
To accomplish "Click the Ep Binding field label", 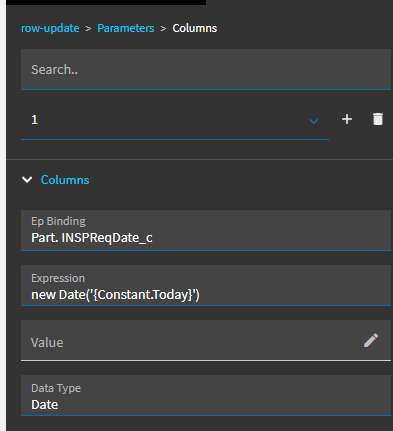I will tap(58, 221).
